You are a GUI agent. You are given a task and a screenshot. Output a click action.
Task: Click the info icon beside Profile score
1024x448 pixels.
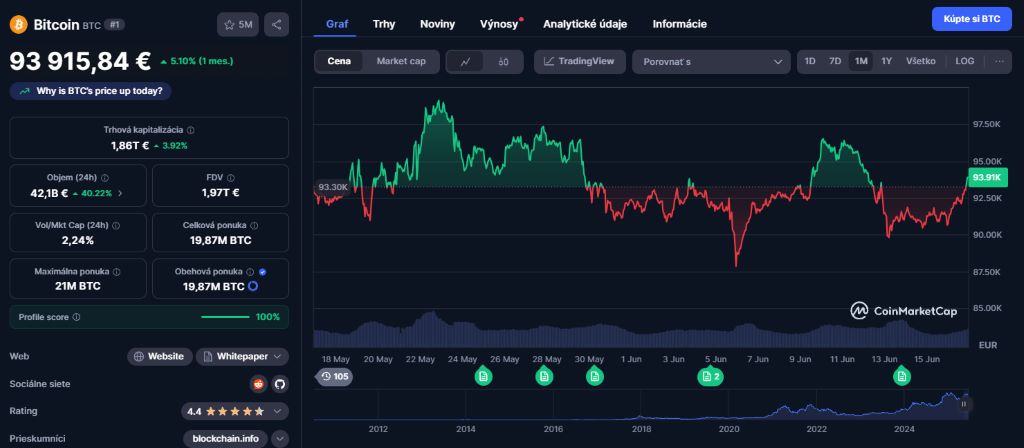click(x=77, y=317)
